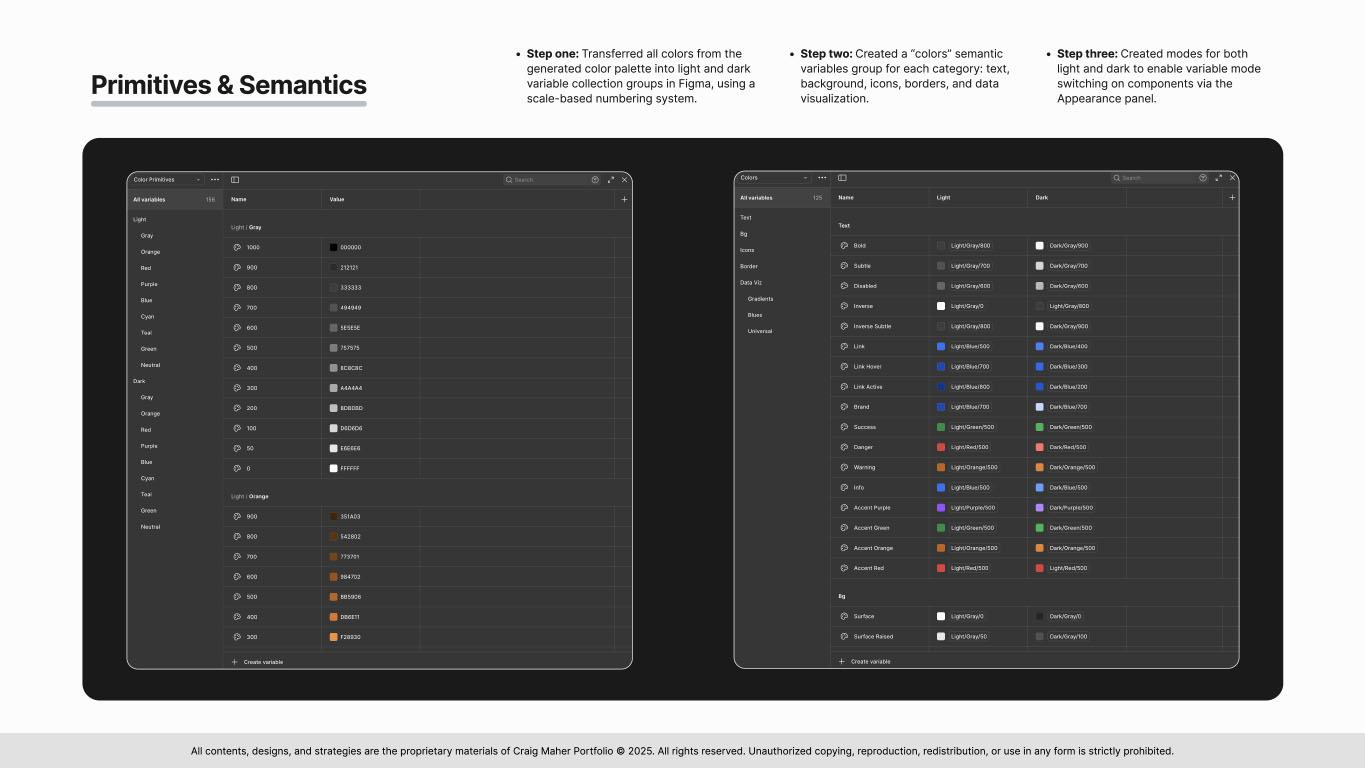
Task: Click the color swatch for Gray 500 value 757575
Action: click(x=334, y=347)
